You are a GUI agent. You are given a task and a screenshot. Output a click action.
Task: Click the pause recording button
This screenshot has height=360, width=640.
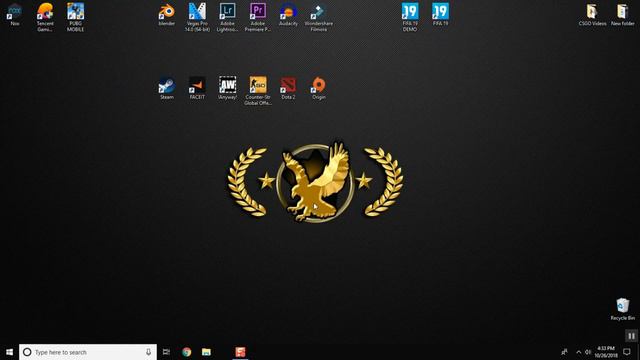tap(631, 336)
